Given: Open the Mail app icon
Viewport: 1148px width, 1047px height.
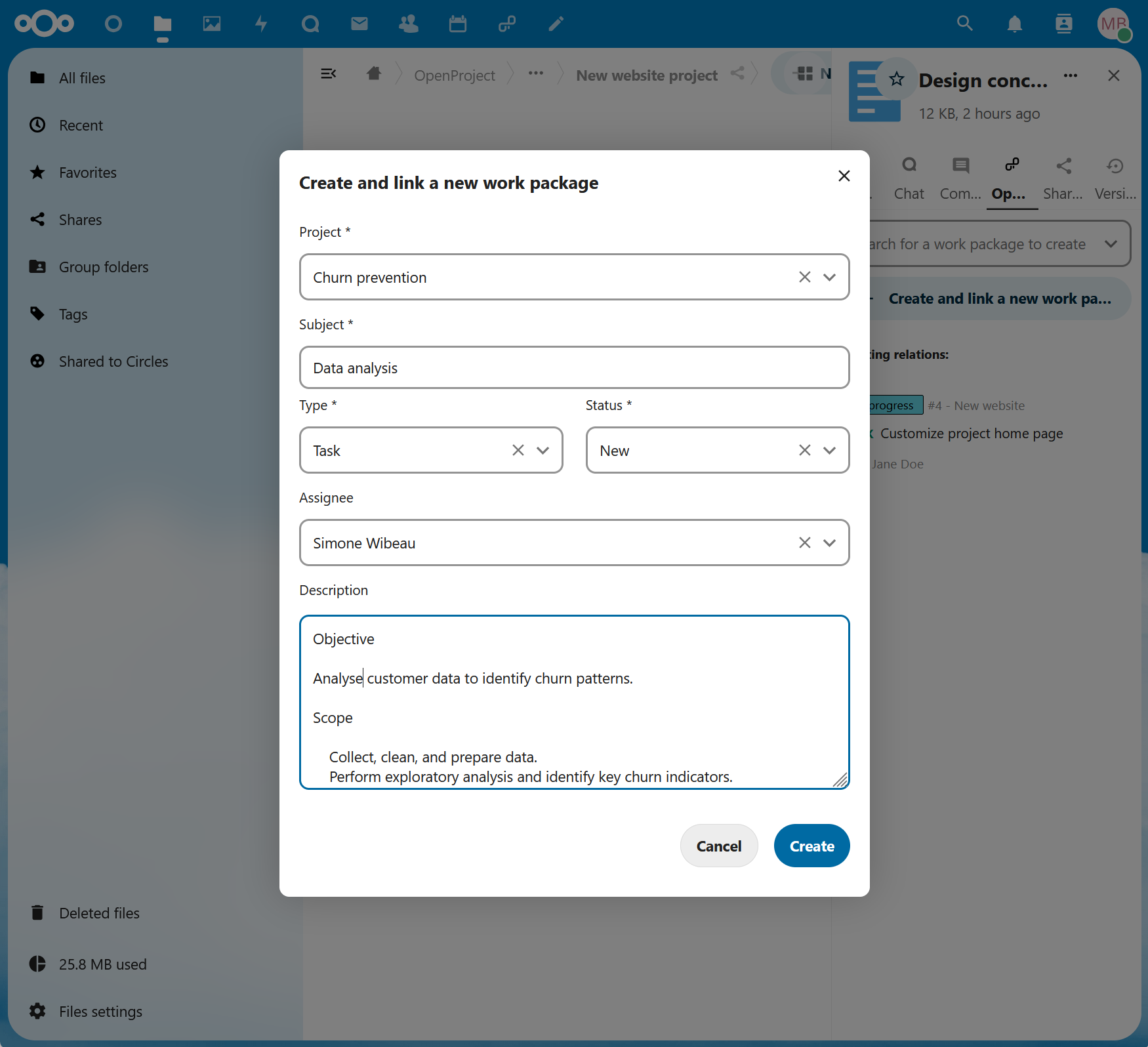Looking at the screenshot, I should pyautogui.click(x=359, y=24).
